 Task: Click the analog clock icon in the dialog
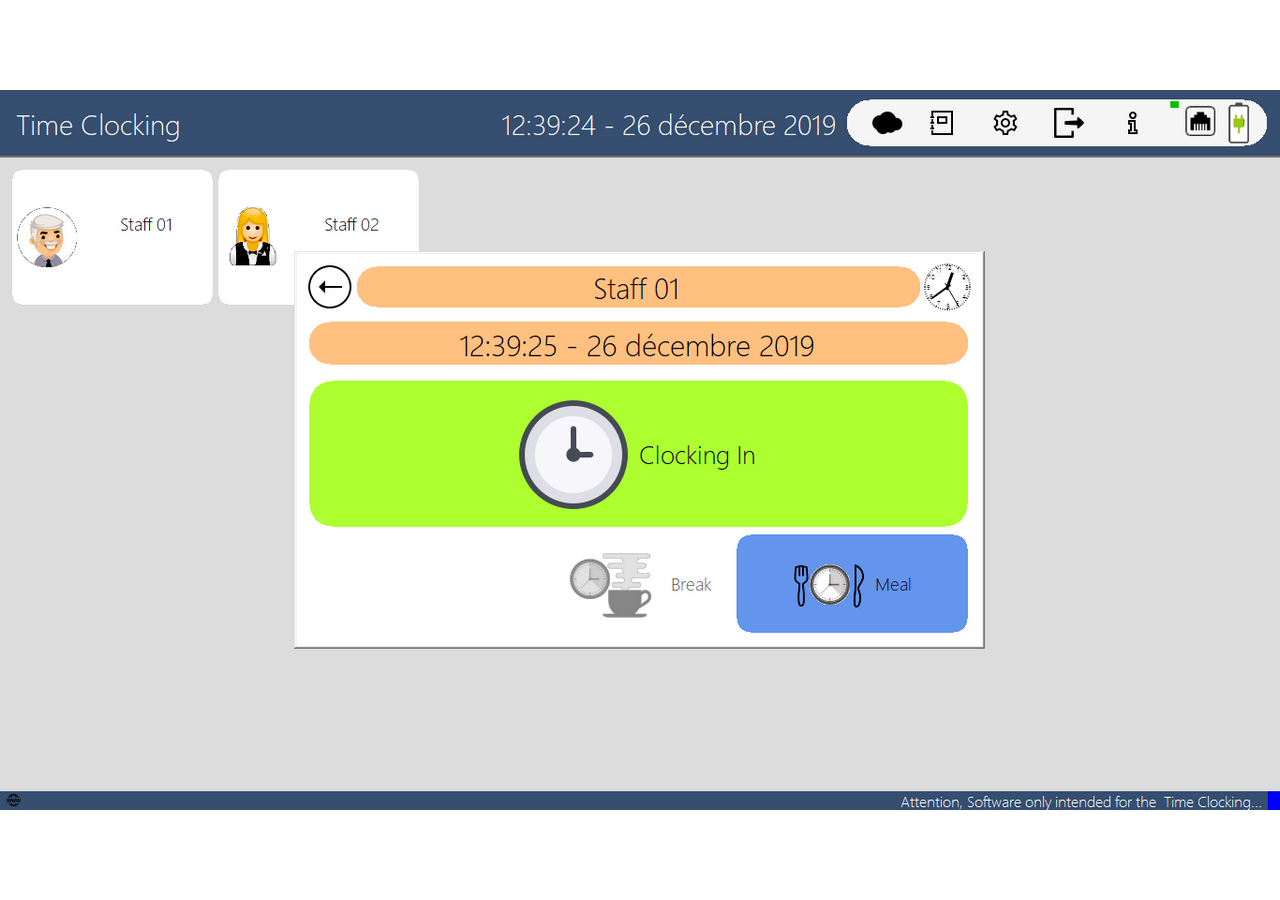[947, 286]
